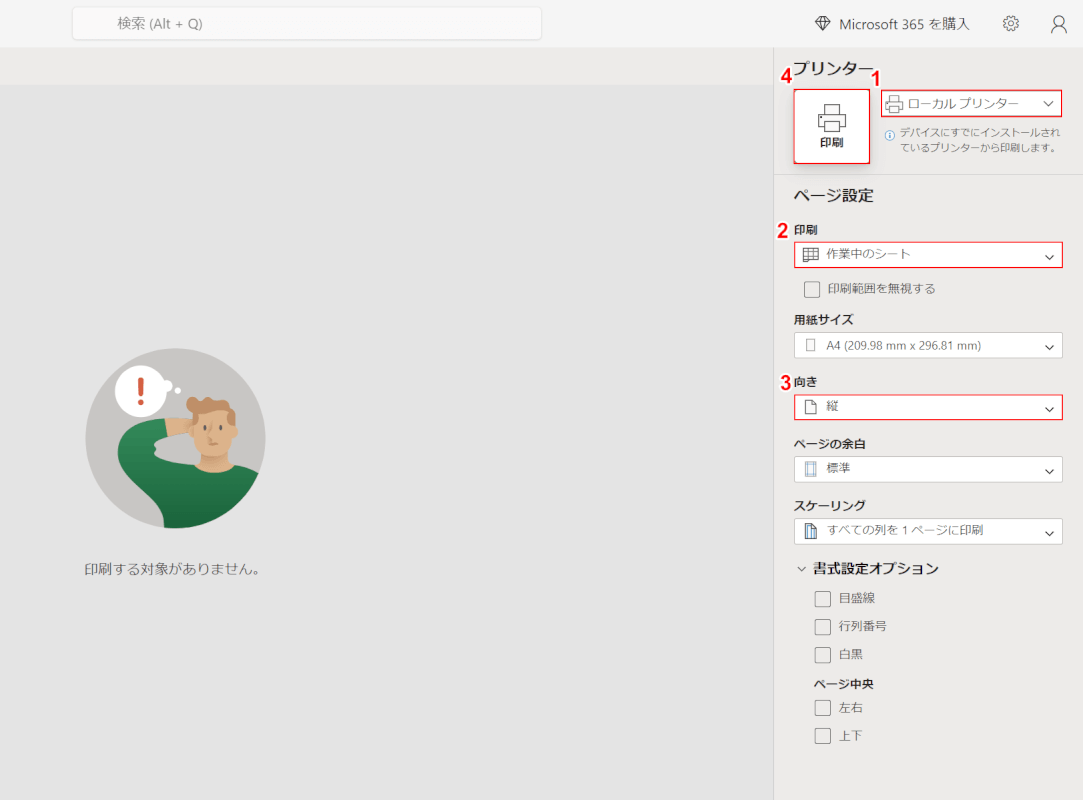Open the 用紙サイズ A4 paper size dropdown
This screenshot has width=1083, height=800.
point(928,346)
